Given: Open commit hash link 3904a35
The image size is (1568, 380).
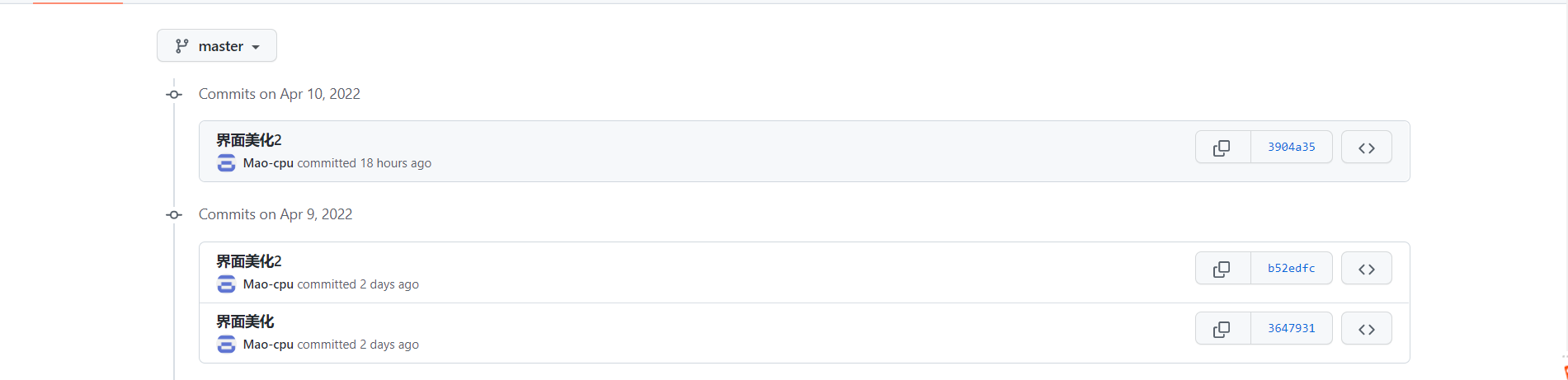Looking at the screenshot, I should coord(1291,148).
